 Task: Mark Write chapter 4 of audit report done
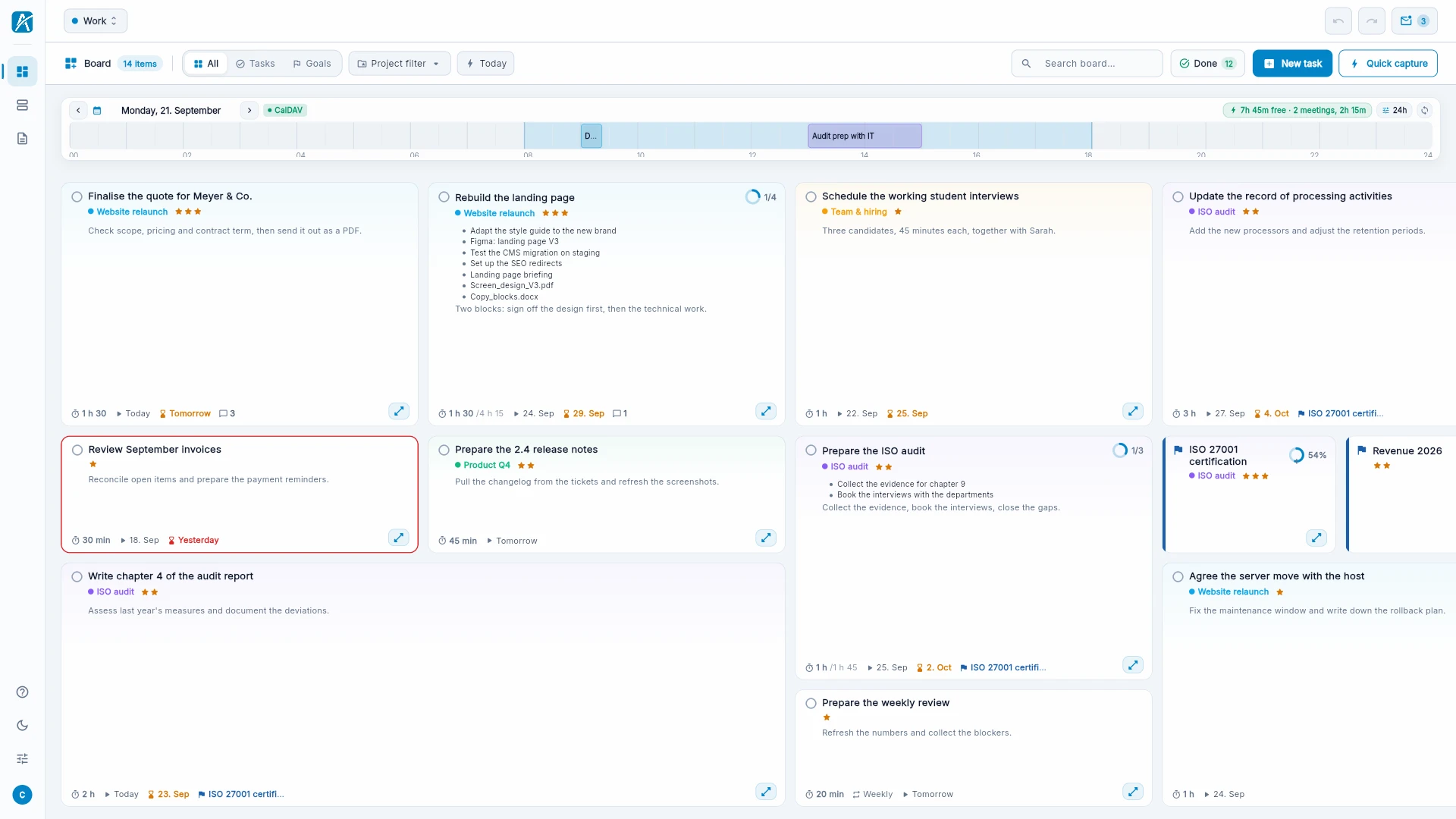77,576
